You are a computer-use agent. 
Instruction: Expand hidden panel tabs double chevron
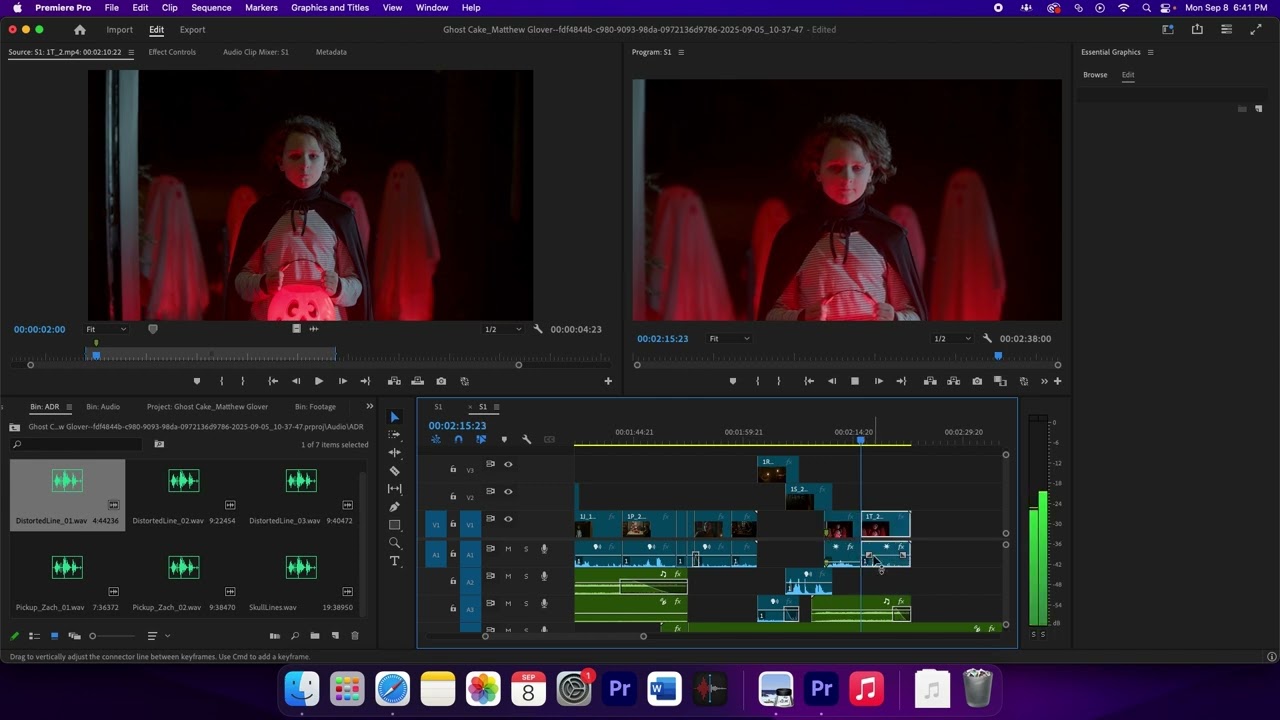click(x=369, y=406)
